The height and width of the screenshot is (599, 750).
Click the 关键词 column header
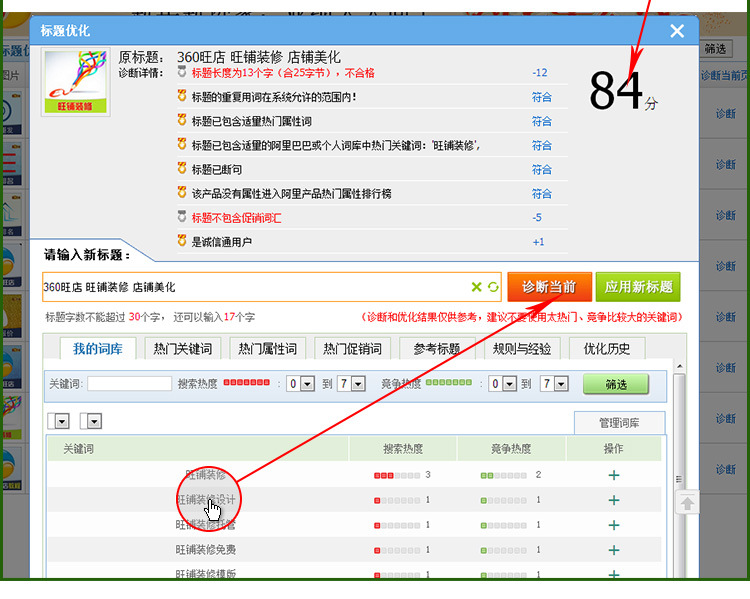[x=198, y=449]
